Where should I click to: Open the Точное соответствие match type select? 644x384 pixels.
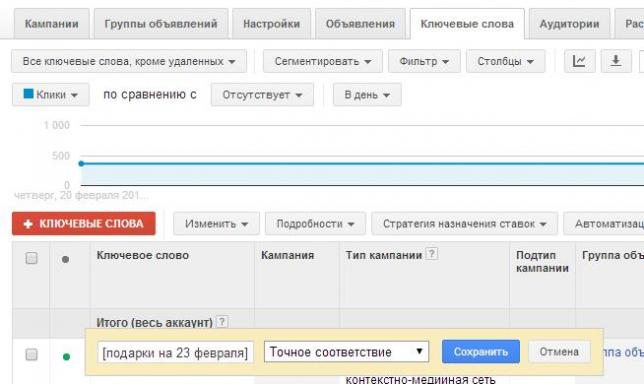pos(346,352)
